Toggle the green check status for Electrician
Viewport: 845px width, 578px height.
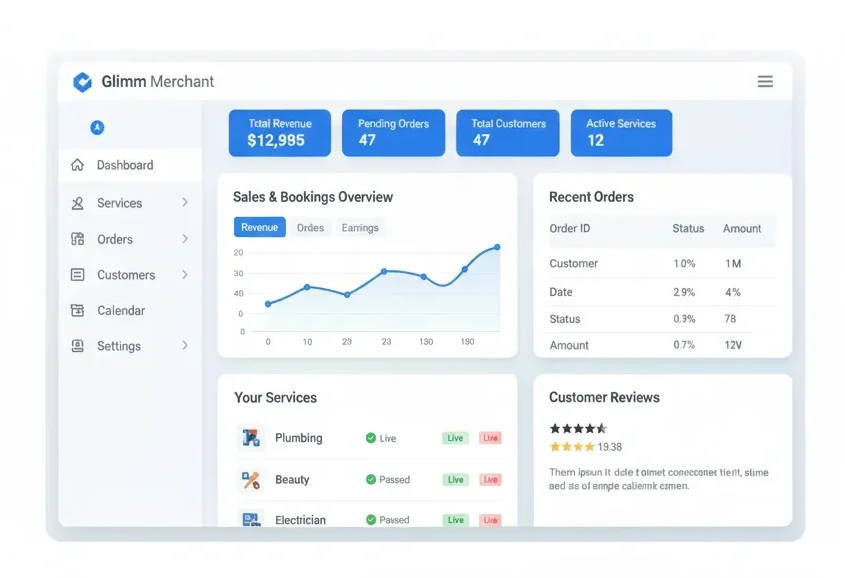[371, 520]
